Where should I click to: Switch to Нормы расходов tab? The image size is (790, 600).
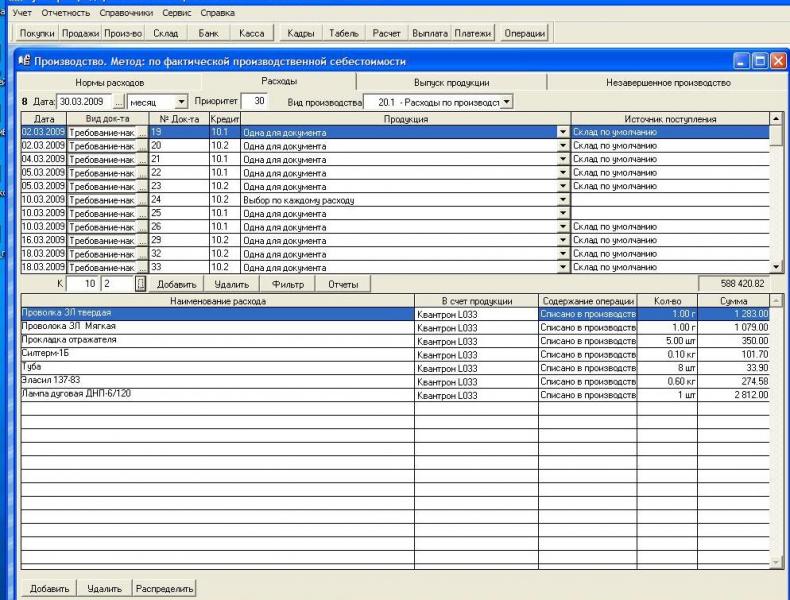[x=109, y=83]
